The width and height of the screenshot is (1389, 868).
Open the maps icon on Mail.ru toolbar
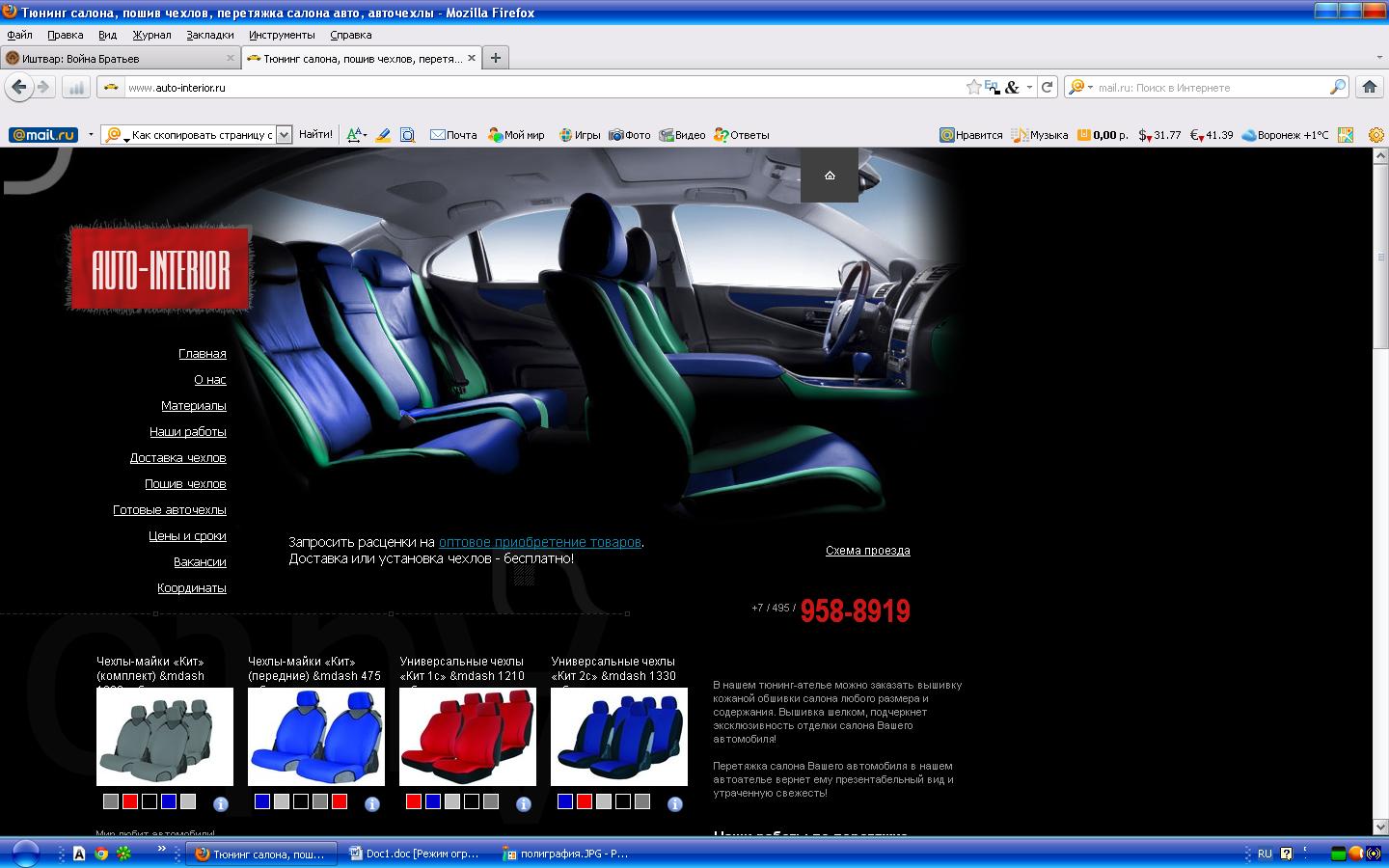[x=1346, y=135]
